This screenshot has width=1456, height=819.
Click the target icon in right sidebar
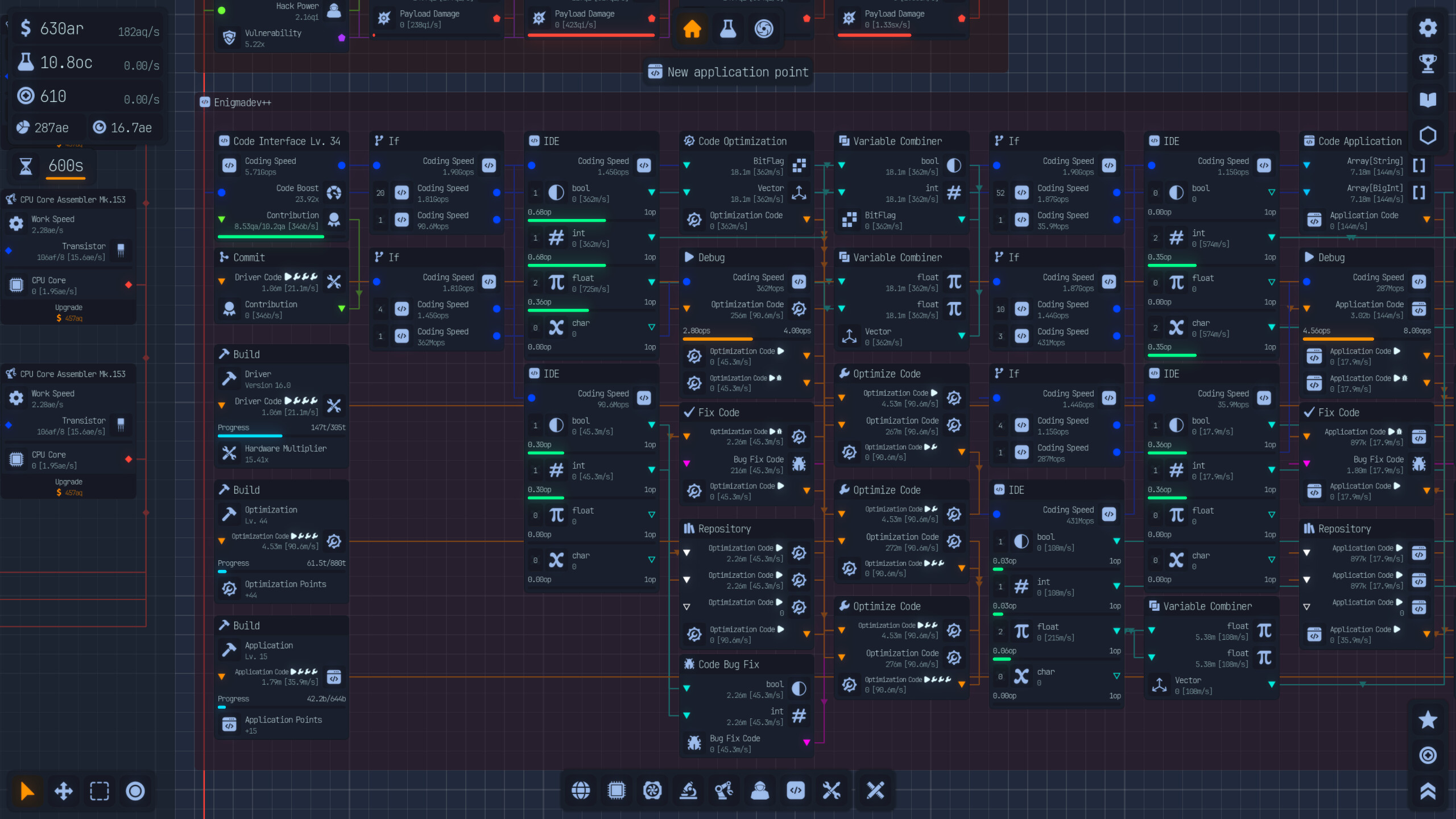click(1428, 755)
